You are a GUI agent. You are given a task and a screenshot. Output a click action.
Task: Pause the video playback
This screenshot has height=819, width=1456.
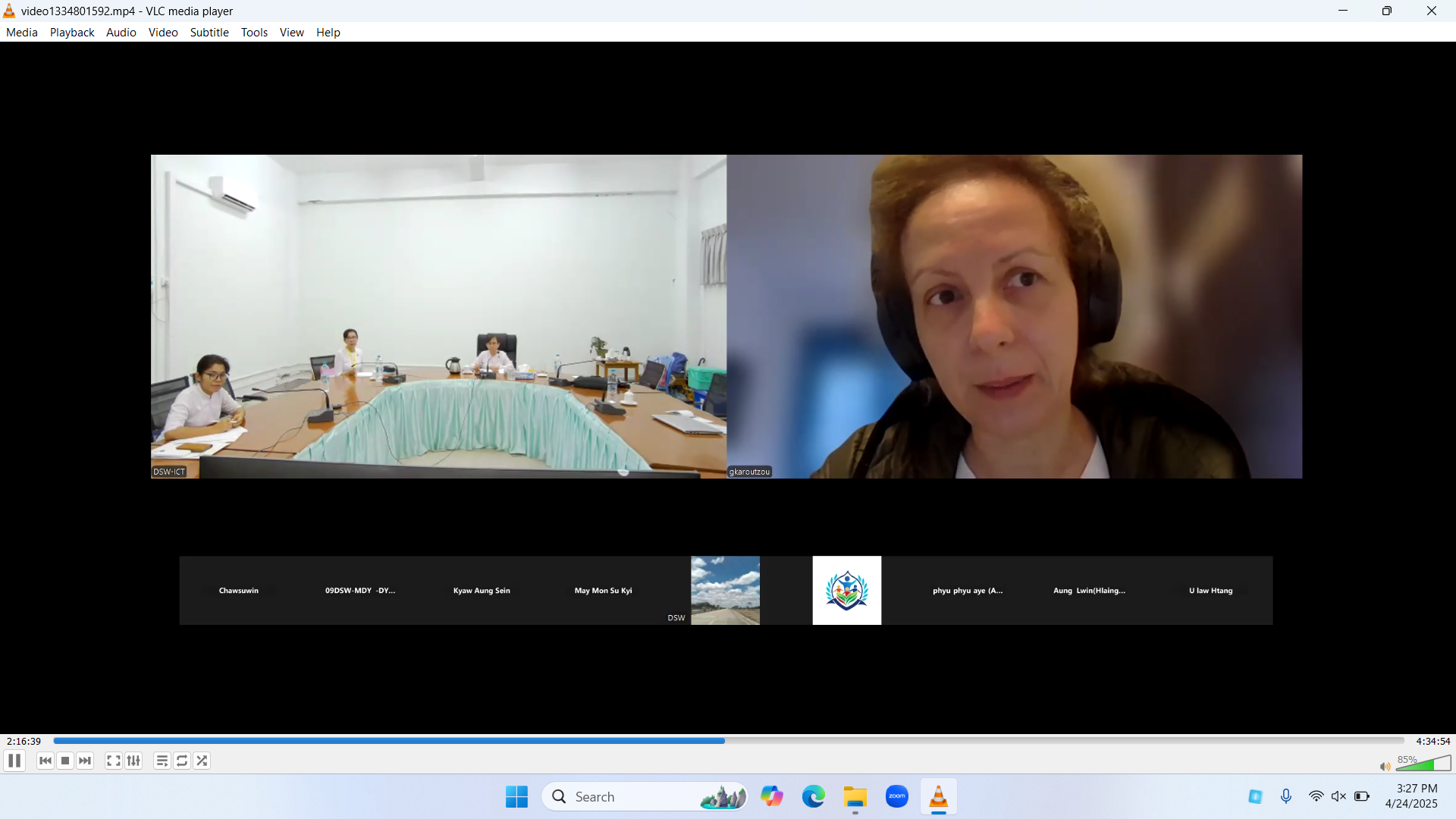coord(14,761)
